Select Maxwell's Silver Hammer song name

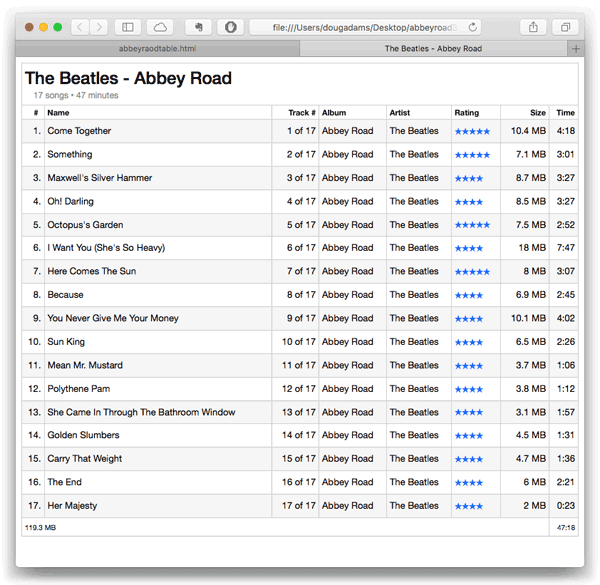[x=99, y=178]
